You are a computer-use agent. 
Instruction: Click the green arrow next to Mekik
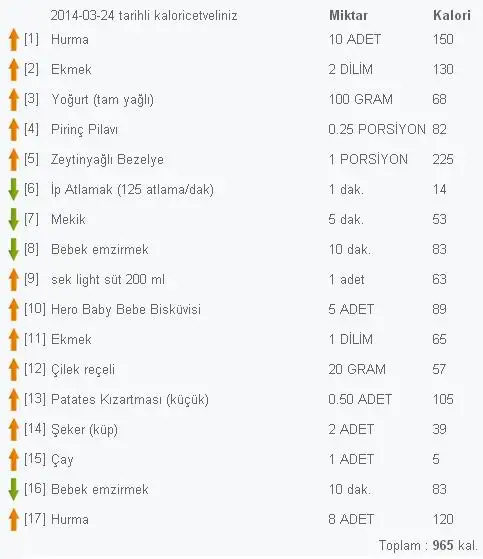pos(14,219)
